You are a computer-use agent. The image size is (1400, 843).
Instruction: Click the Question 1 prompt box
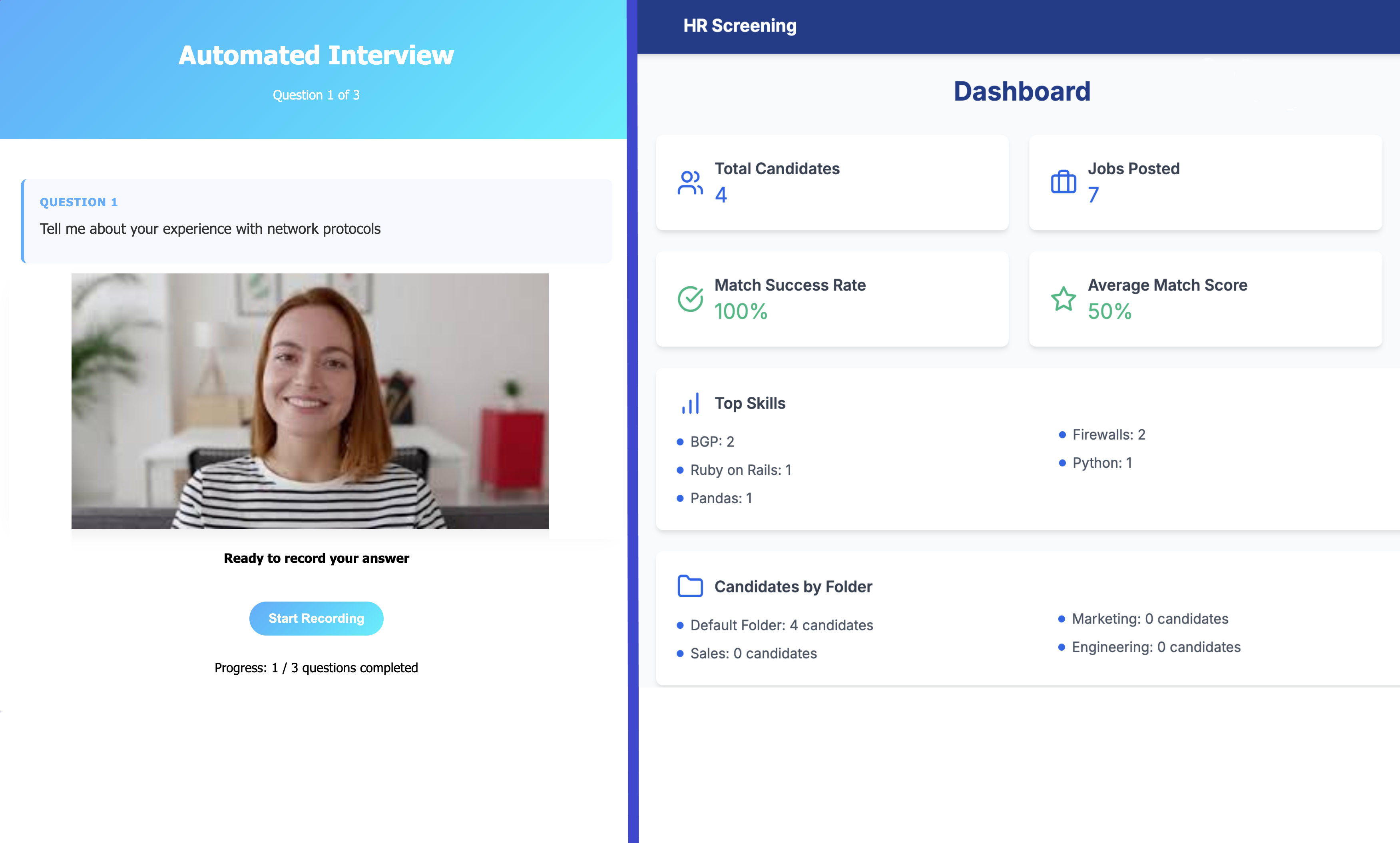317,221
